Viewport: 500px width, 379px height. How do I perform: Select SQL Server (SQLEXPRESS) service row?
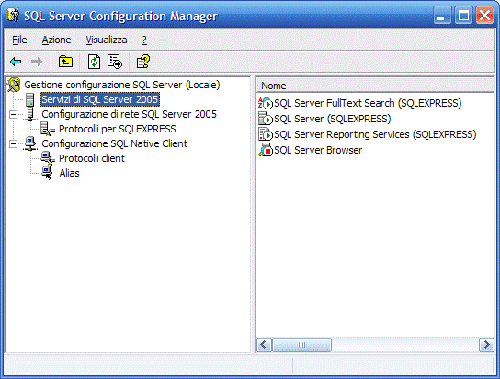click(x=332, y=119)
